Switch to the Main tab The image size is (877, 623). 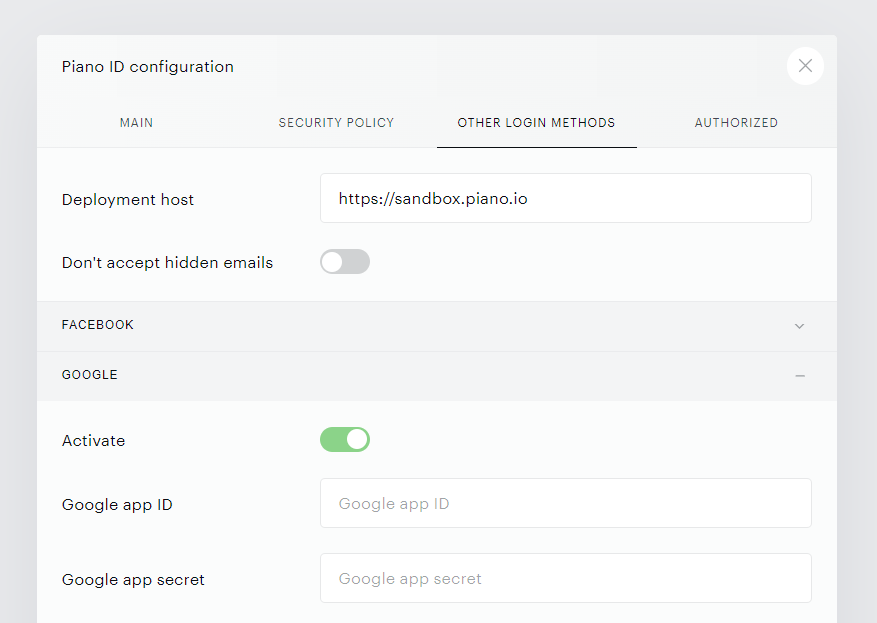136,122
